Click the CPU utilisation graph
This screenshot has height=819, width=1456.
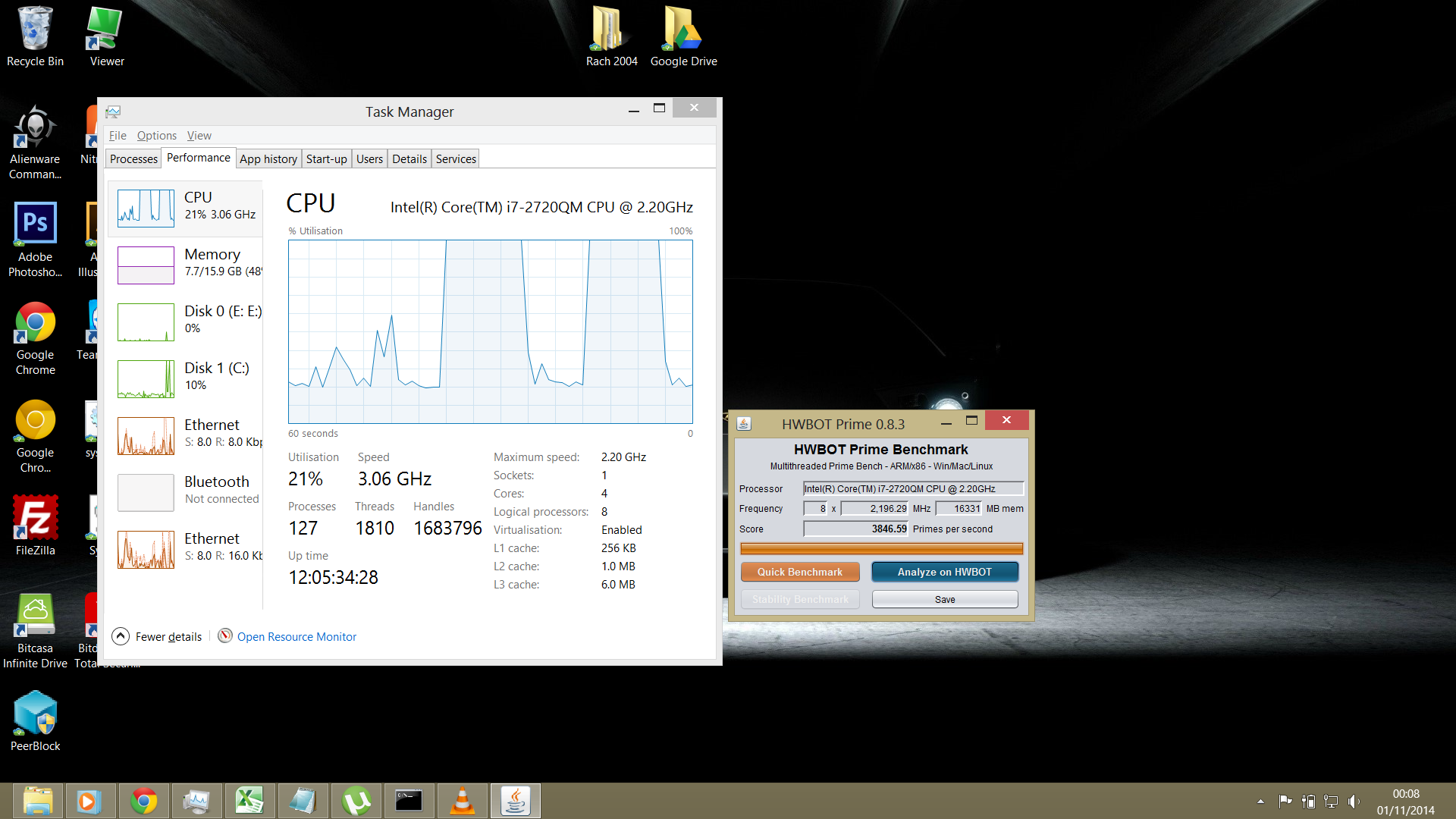tap(490, 331)
